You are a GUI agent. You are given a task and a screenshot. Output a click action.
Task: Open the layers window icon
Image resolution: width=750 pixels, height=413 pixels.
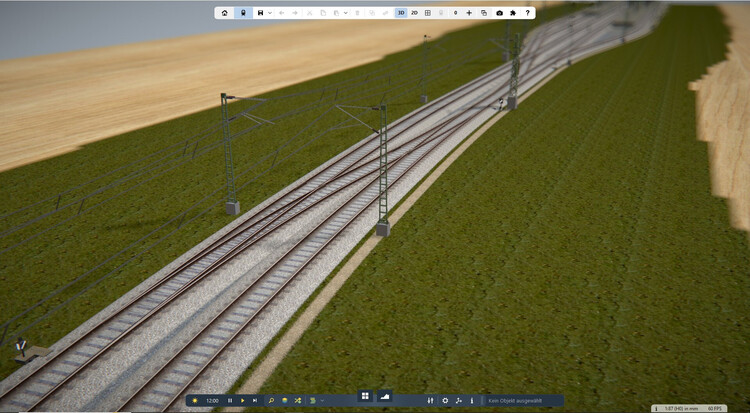(484, 13)
